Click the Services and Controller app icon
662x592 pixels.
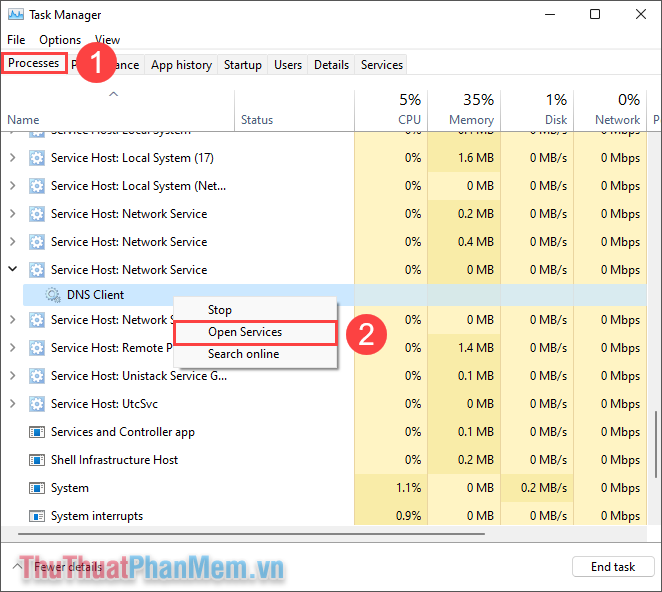point(37,432)
